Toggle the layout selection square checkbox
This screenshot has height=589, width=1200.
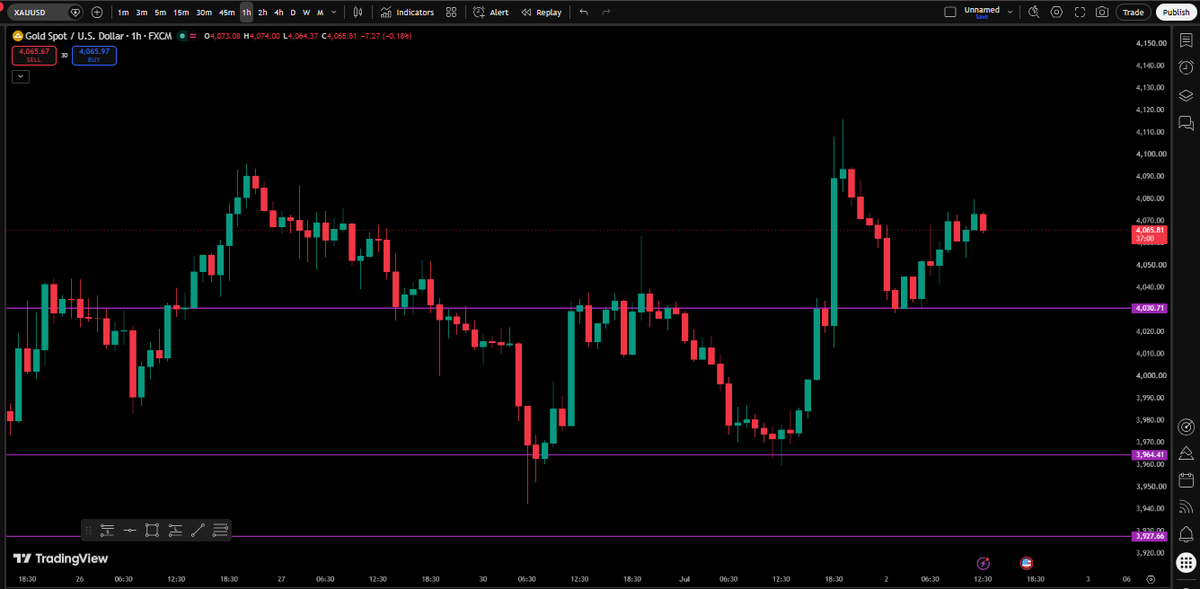[x=950, y=12]
